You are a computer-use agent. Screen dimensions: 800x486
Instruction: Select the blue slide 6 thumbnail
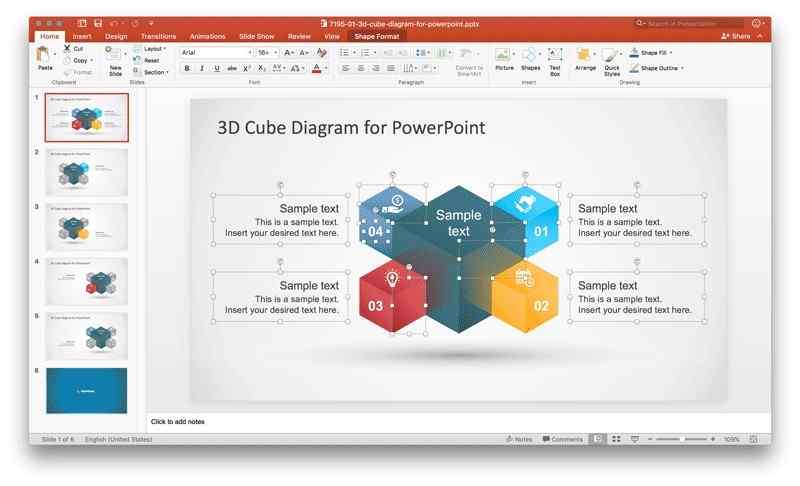point(87,391)
